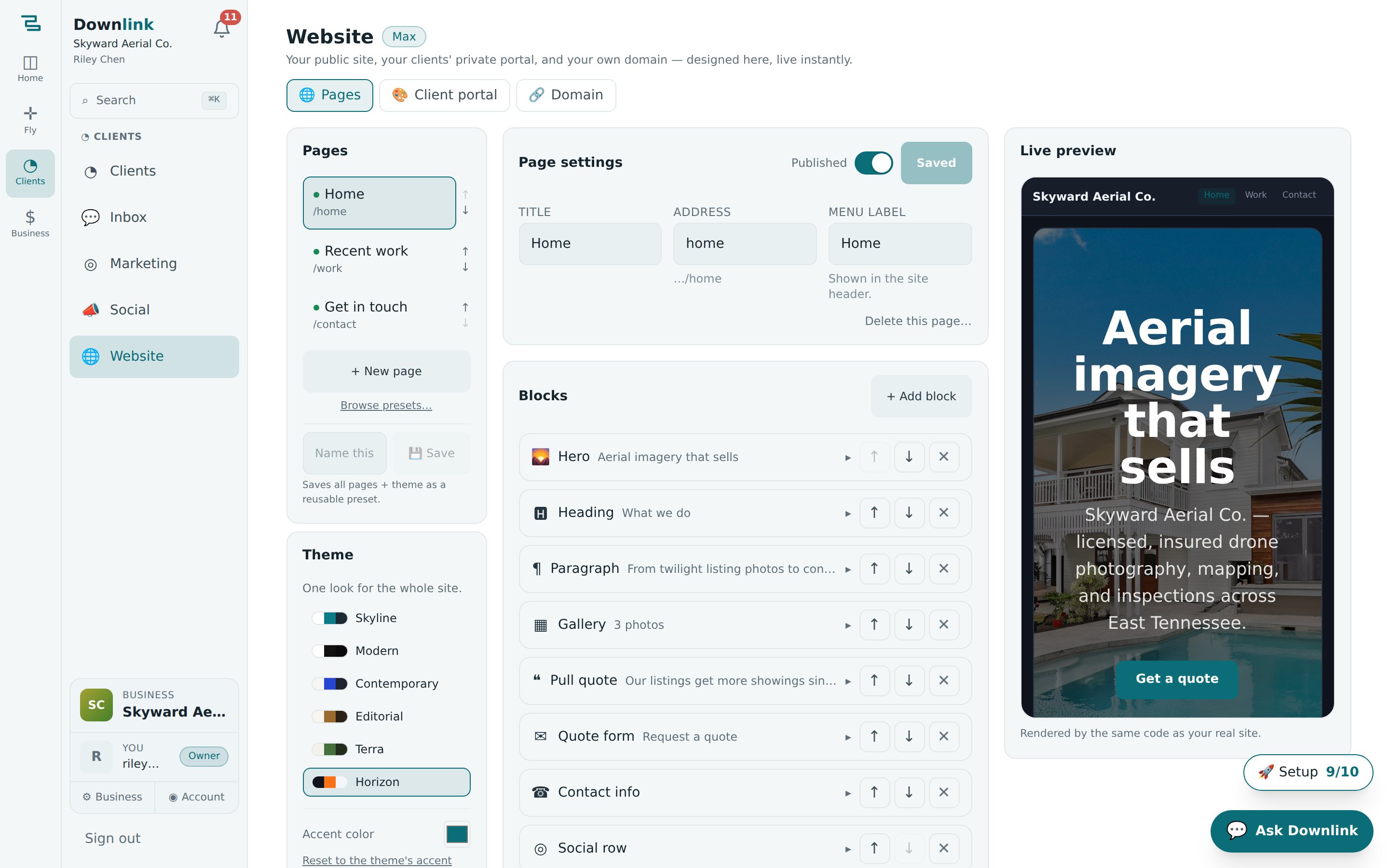The height and width of the screenshot is (868, 1389).
Task: Reset to the theme's accent
Action: pos(377,860)
